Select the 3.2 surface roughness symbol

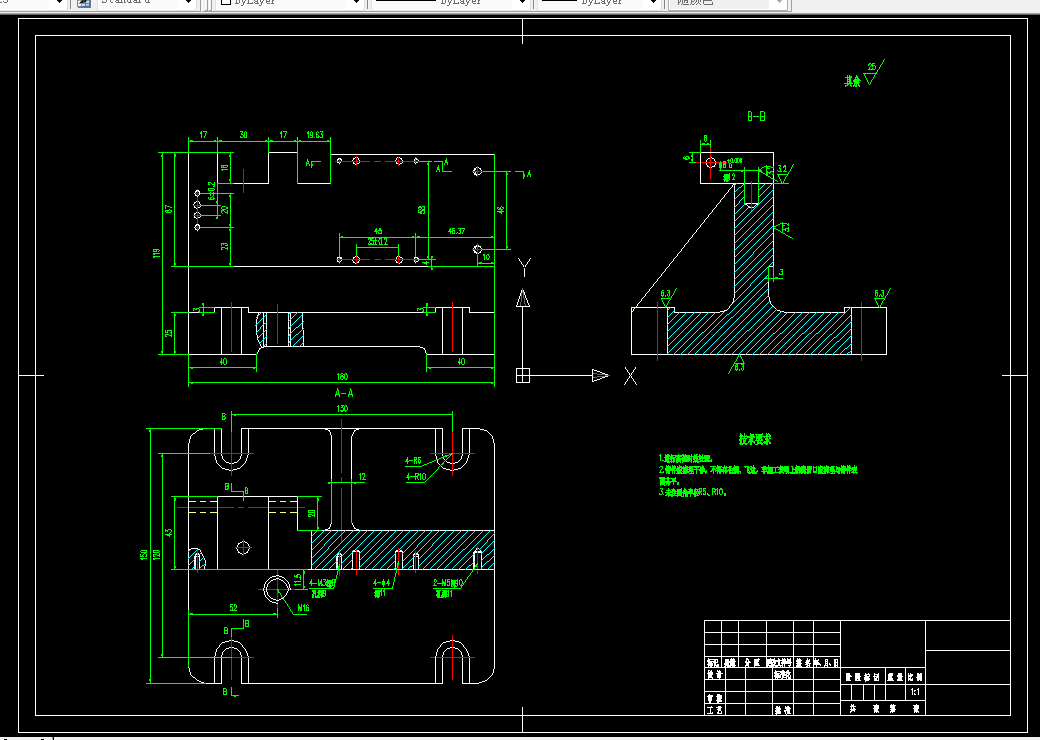783,174
